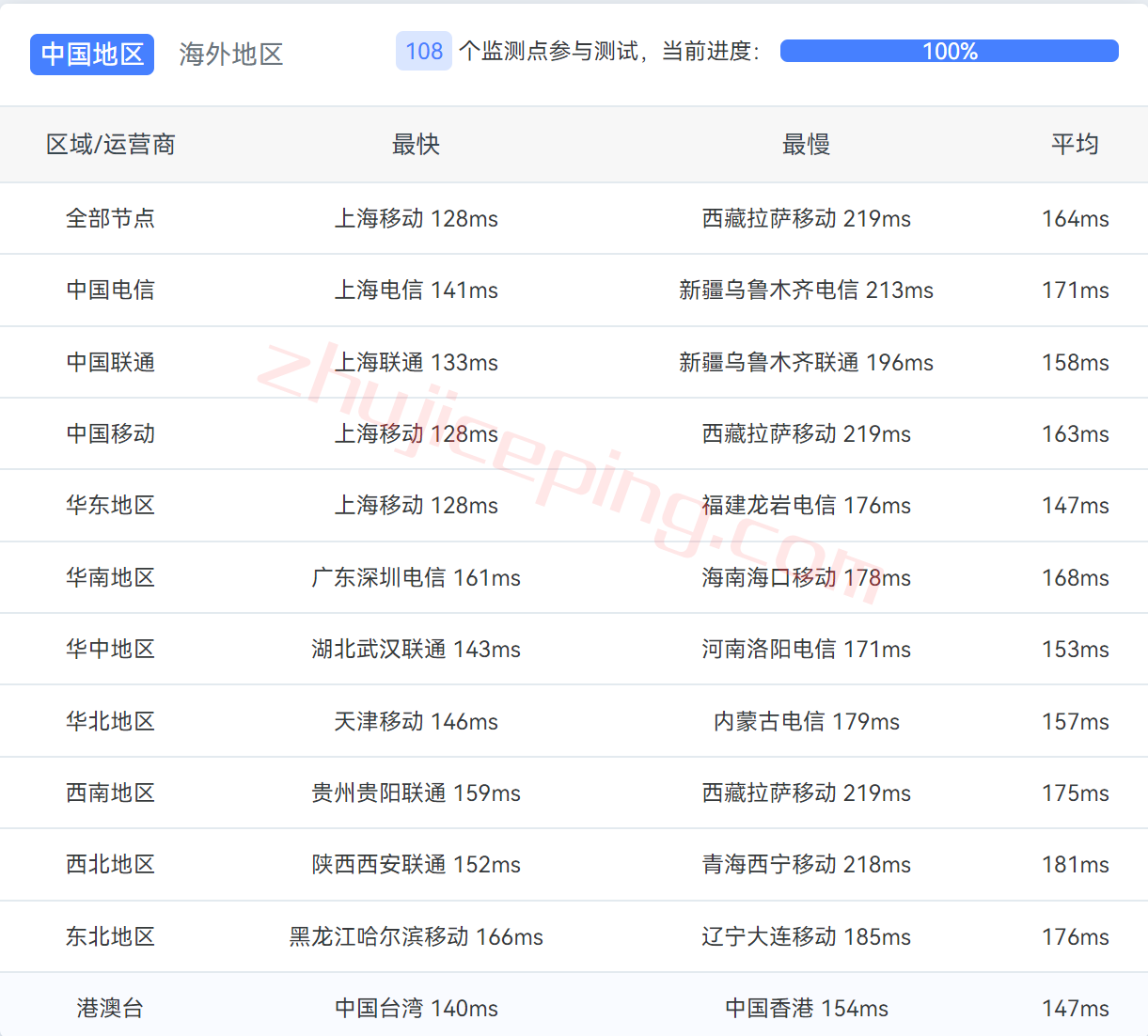Click the 辽宁大连移动 185ms cell
Screen dimensions: 1148x1036
pos(807,936)
